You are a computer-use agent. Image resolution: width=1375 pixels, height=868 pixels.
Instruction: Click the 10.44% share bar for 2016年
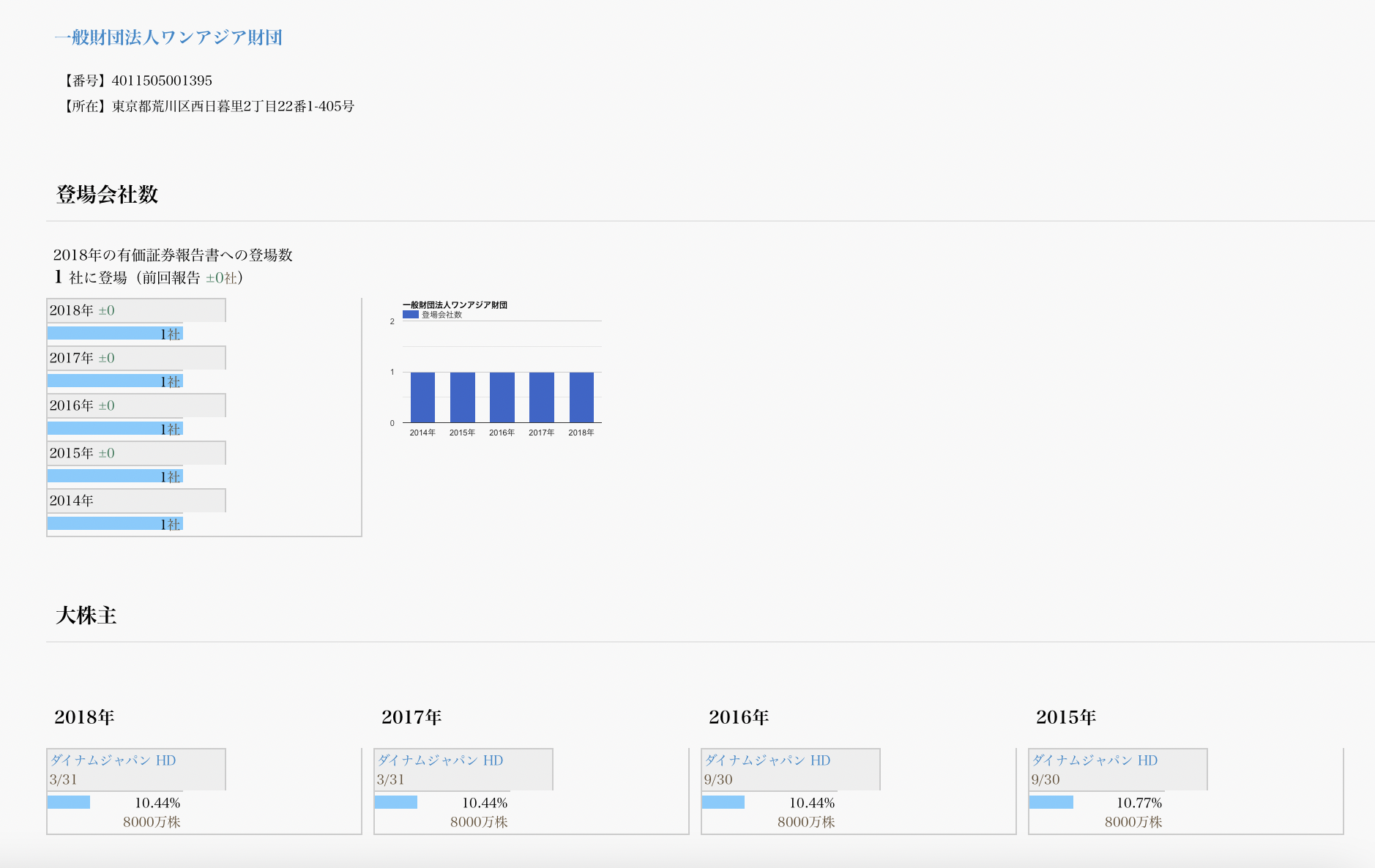723,803
